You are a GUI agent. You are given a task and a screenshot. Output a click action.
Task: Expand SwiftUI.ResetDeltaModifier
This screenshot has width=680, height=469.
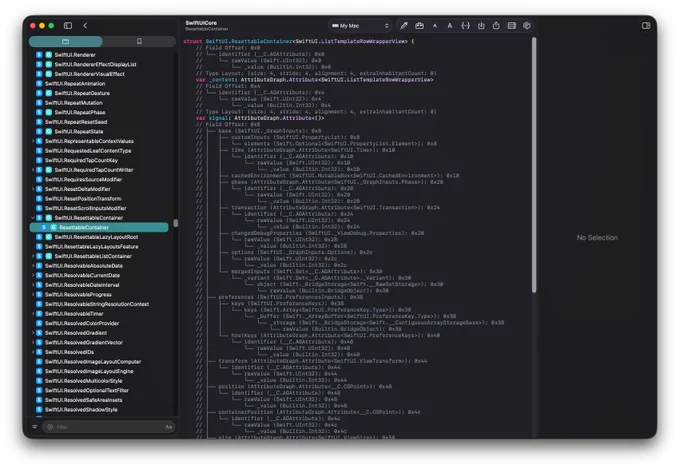[x=33, y=189]
